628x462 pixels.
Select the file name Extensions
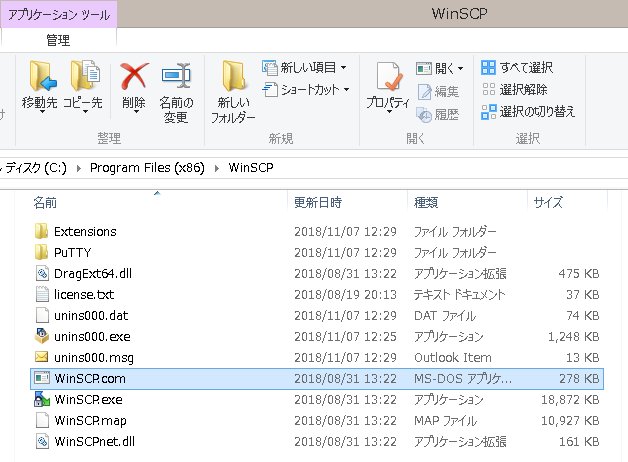[85, 232]
